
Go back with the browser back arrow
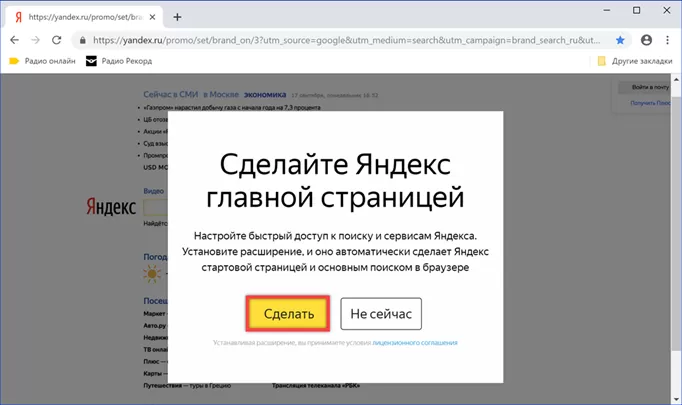pos(14,40)
